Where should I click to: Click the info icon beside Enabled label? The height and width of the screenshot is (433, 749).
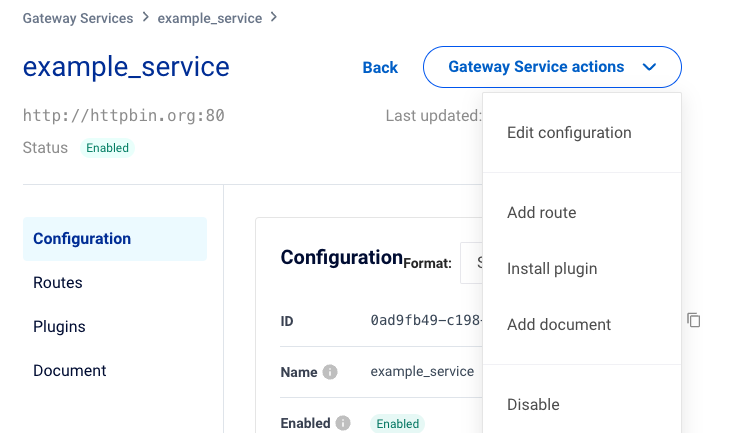(344, 423)
